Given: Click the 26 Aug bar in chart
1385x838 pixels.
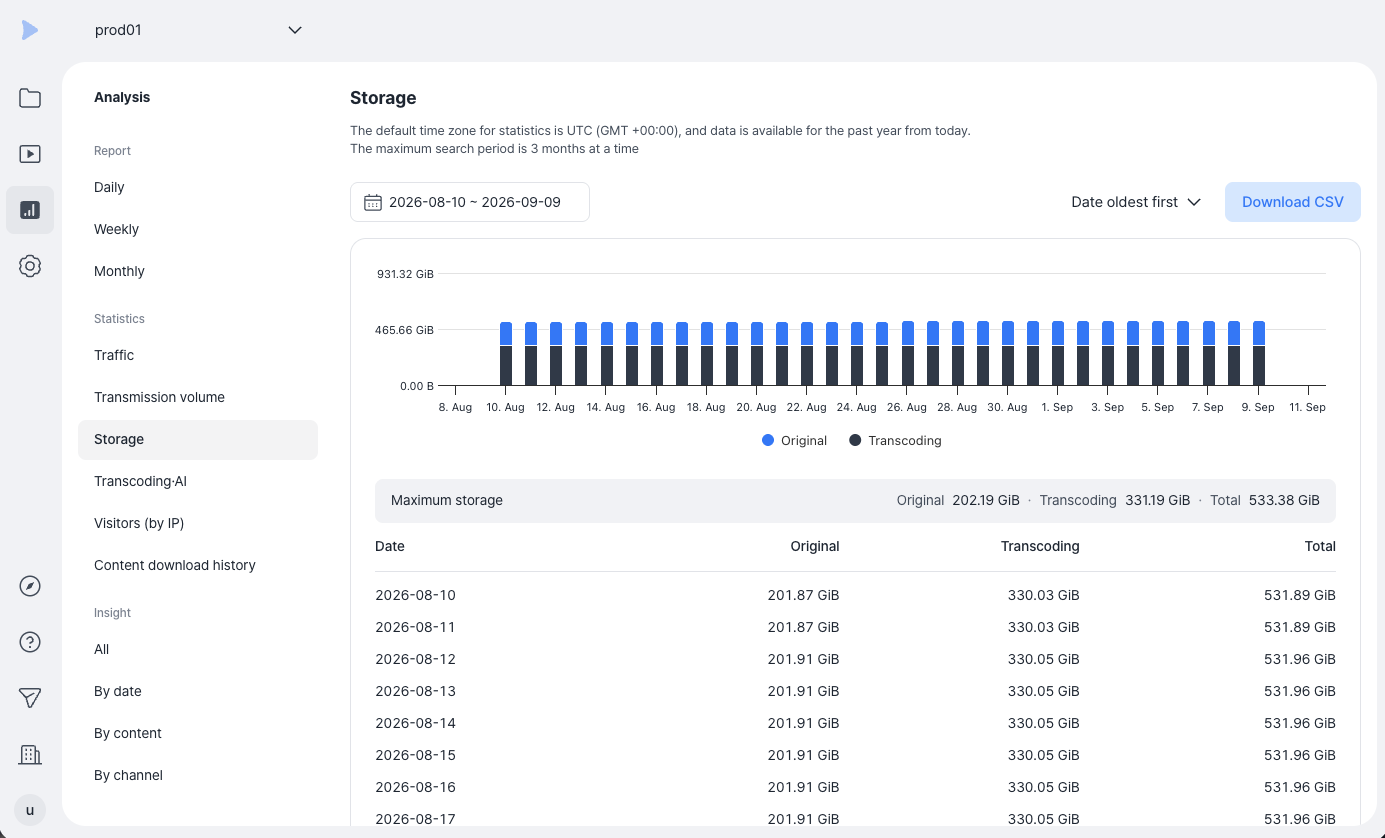Looking at the screenshot, I should click(x=908, y=353).
